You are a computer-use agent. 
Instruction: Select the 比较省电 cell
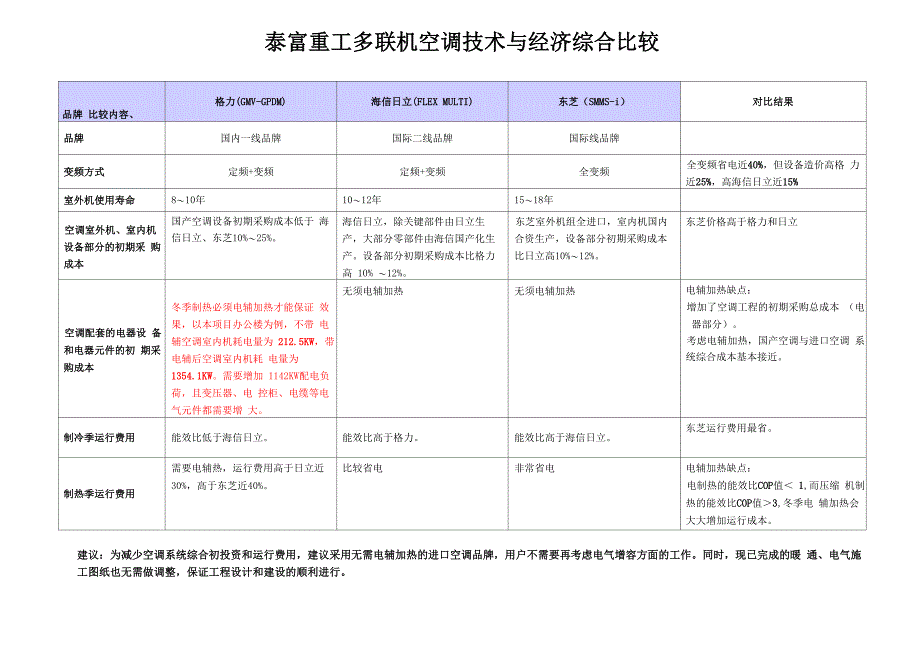[364, 467]
